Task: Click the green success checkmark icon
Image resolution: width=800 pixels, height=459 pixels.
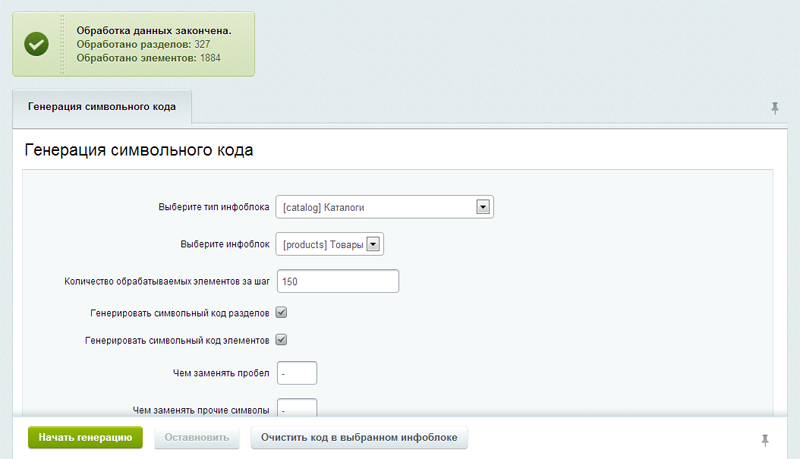Action: click(x=37, y=45)
